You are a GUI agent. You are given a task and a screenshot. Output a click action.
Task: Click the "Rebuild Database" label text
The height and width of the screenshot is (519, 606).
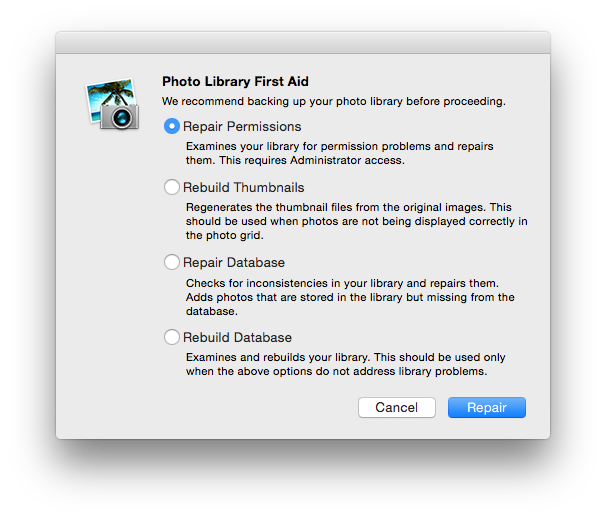click(237, 337)
